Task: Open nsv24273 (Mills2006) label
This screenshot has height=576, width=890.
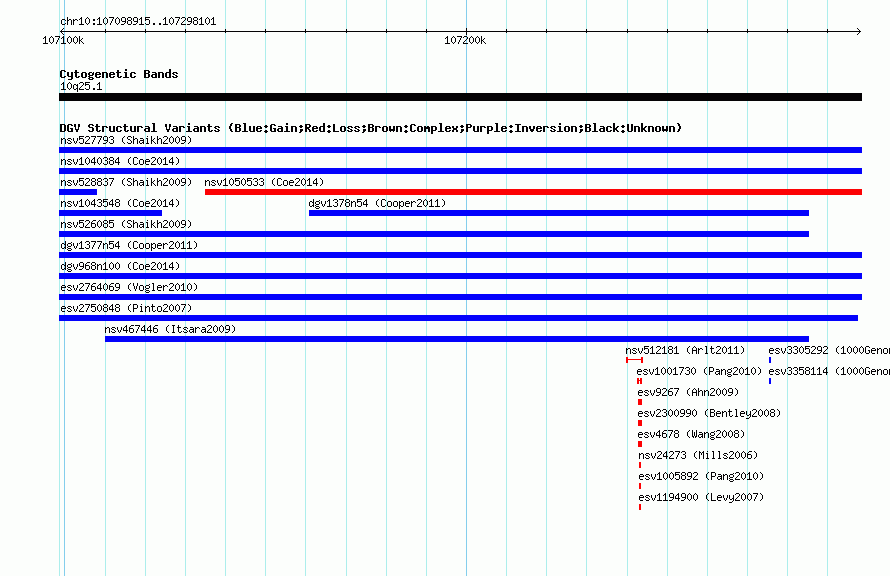Action: click(698, 455)
